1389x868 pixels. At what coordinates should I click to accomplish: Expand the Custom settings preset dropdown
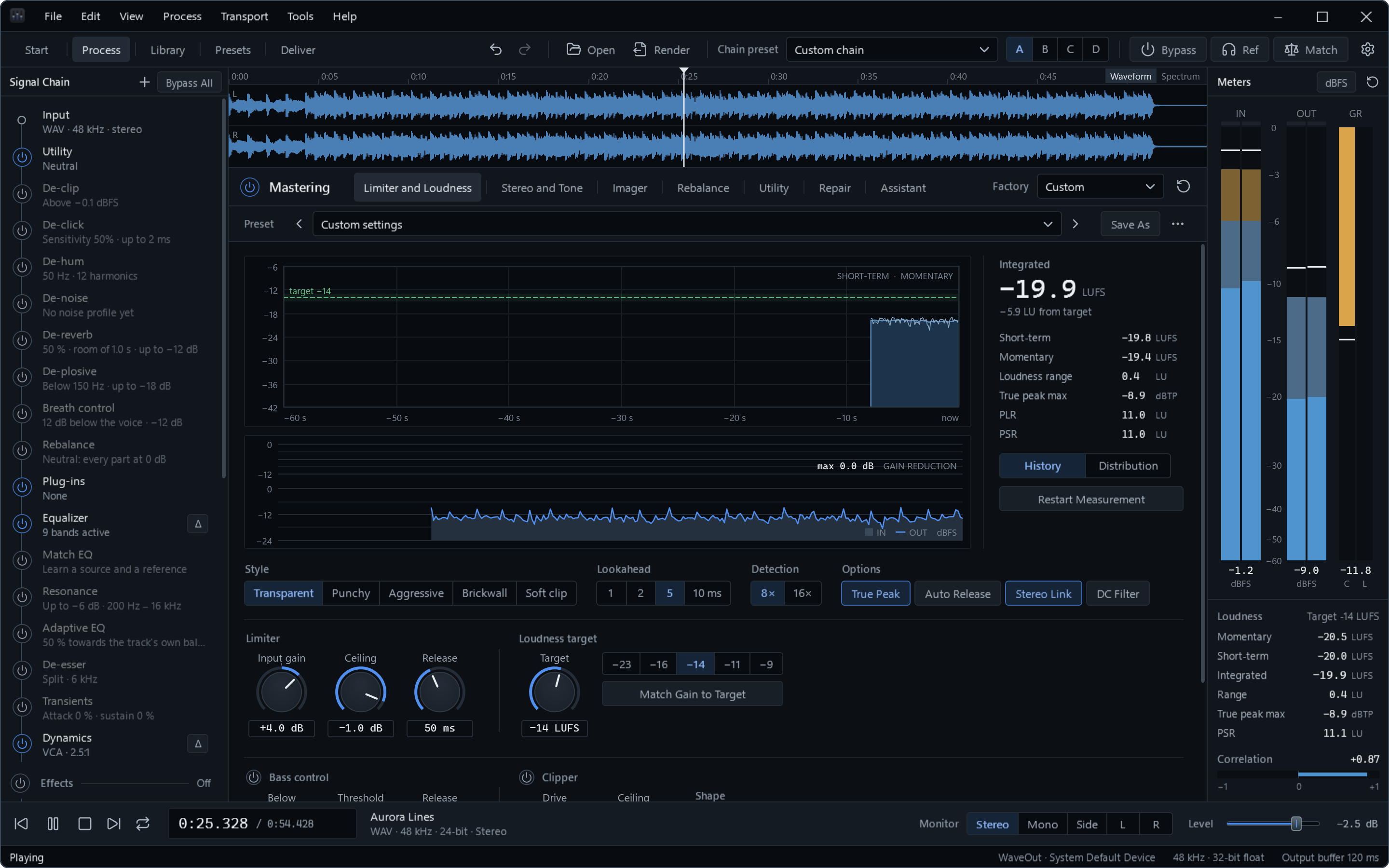[x=686, y=224]
